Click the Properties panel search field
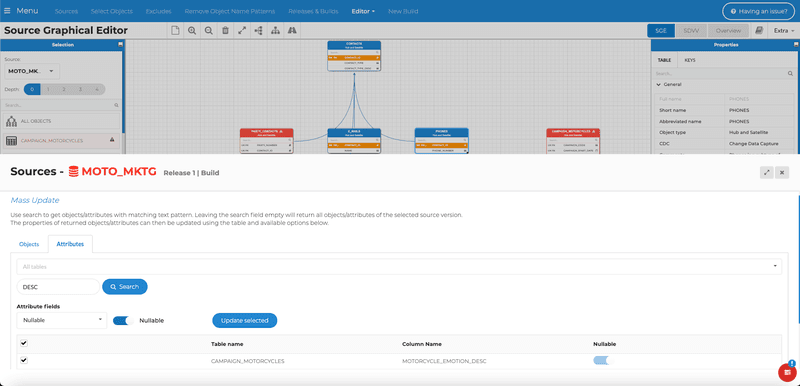 [x=723, y=73]
